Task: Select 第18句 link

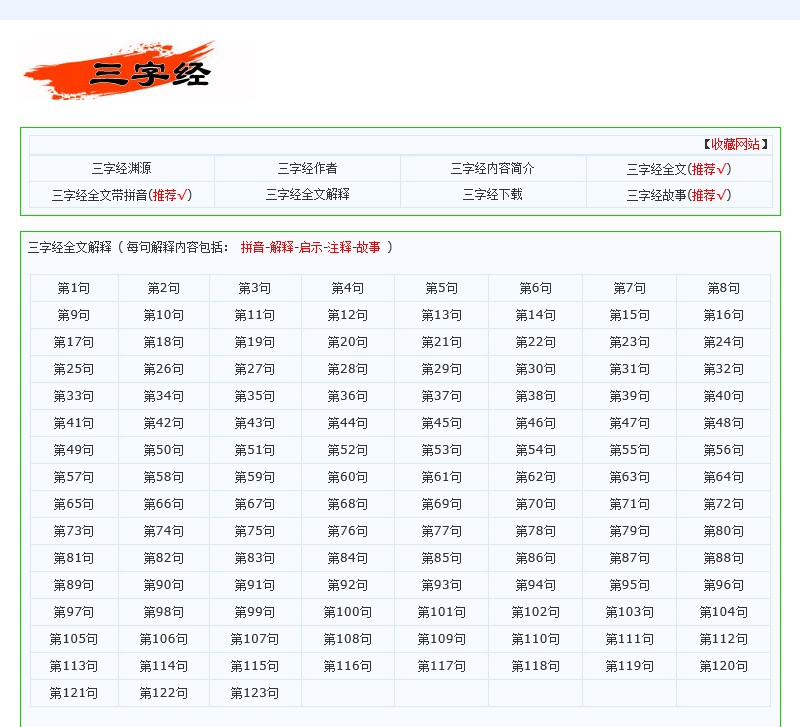Action: (x=163, y=342)
